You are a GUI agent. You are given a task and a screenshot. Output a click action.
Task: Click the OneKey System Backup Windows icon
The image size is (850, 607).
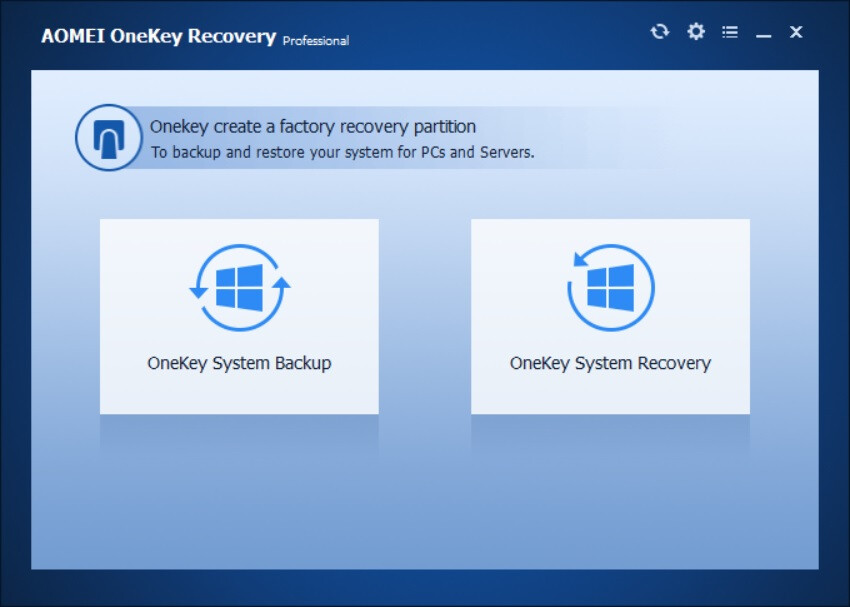239,288
